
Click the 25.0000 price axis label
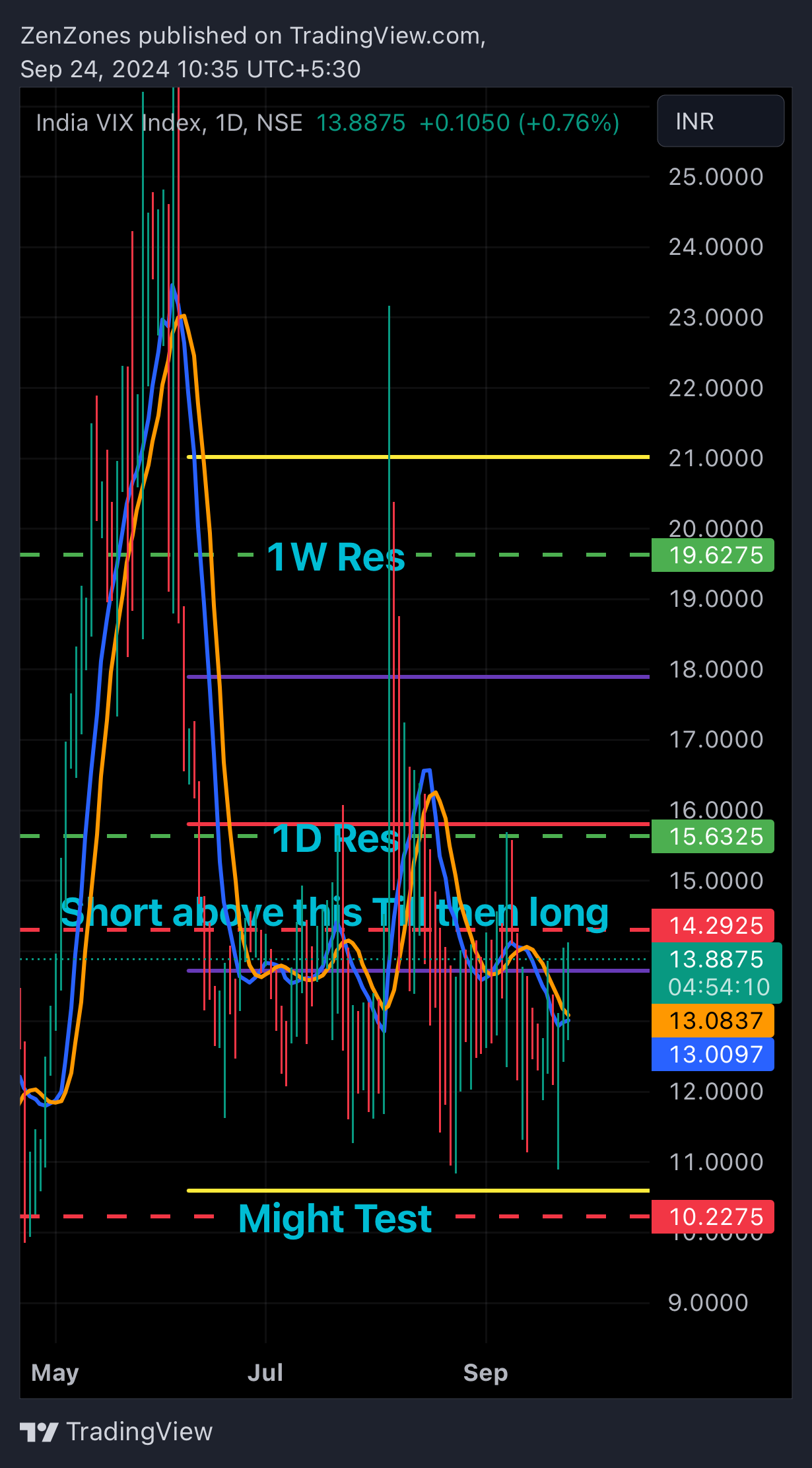pos(716,177)
